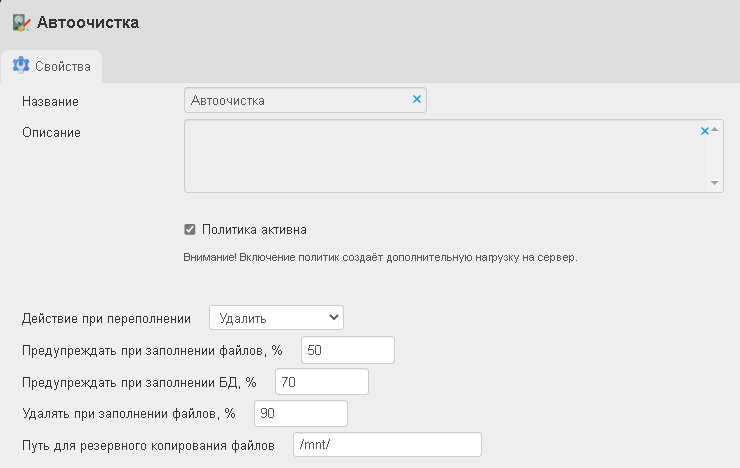Uncheck the Политика активна checkbox
This screenshot has height=468, width=740.
point(190,229)
